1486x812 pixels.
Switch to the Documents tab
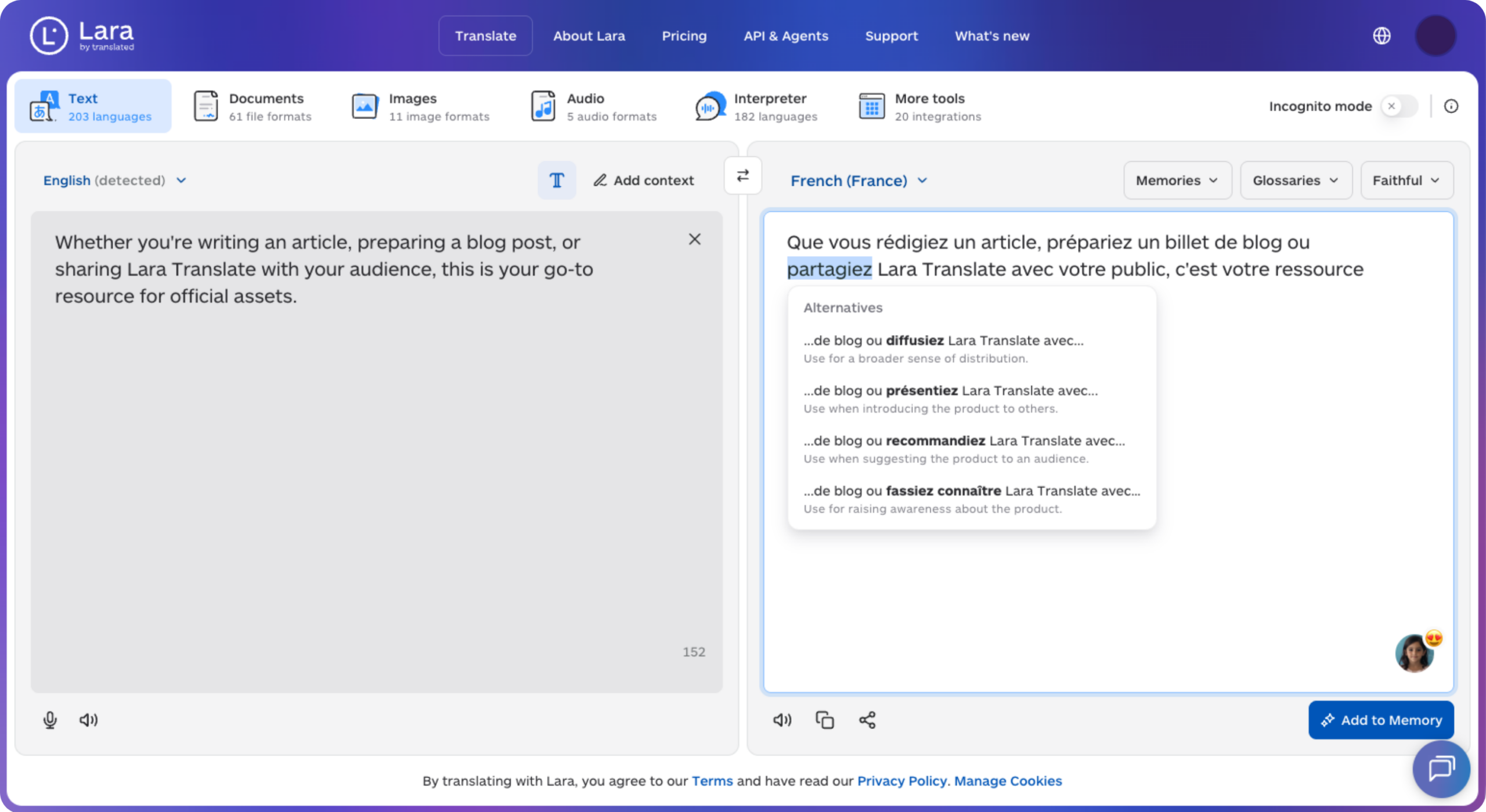pyautogui.click(x=252, y=107)
